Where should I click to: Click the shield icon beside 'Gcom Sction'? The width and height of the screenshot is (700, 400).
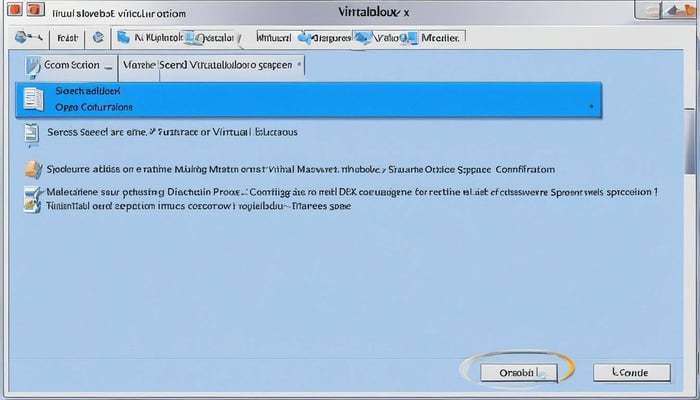[x=33, y=68]
